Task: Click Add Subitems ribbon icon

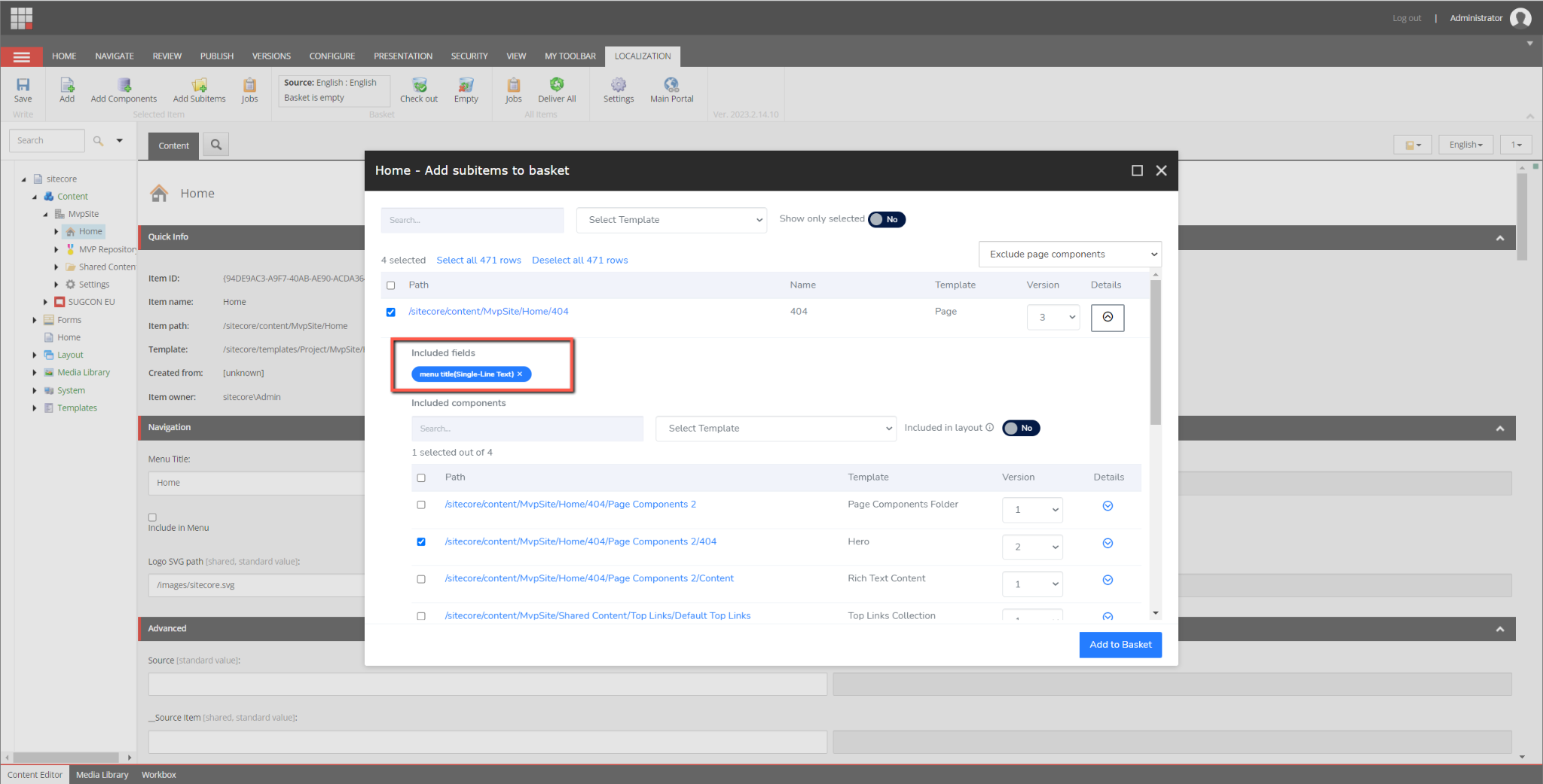Action: tap(199, 90)
